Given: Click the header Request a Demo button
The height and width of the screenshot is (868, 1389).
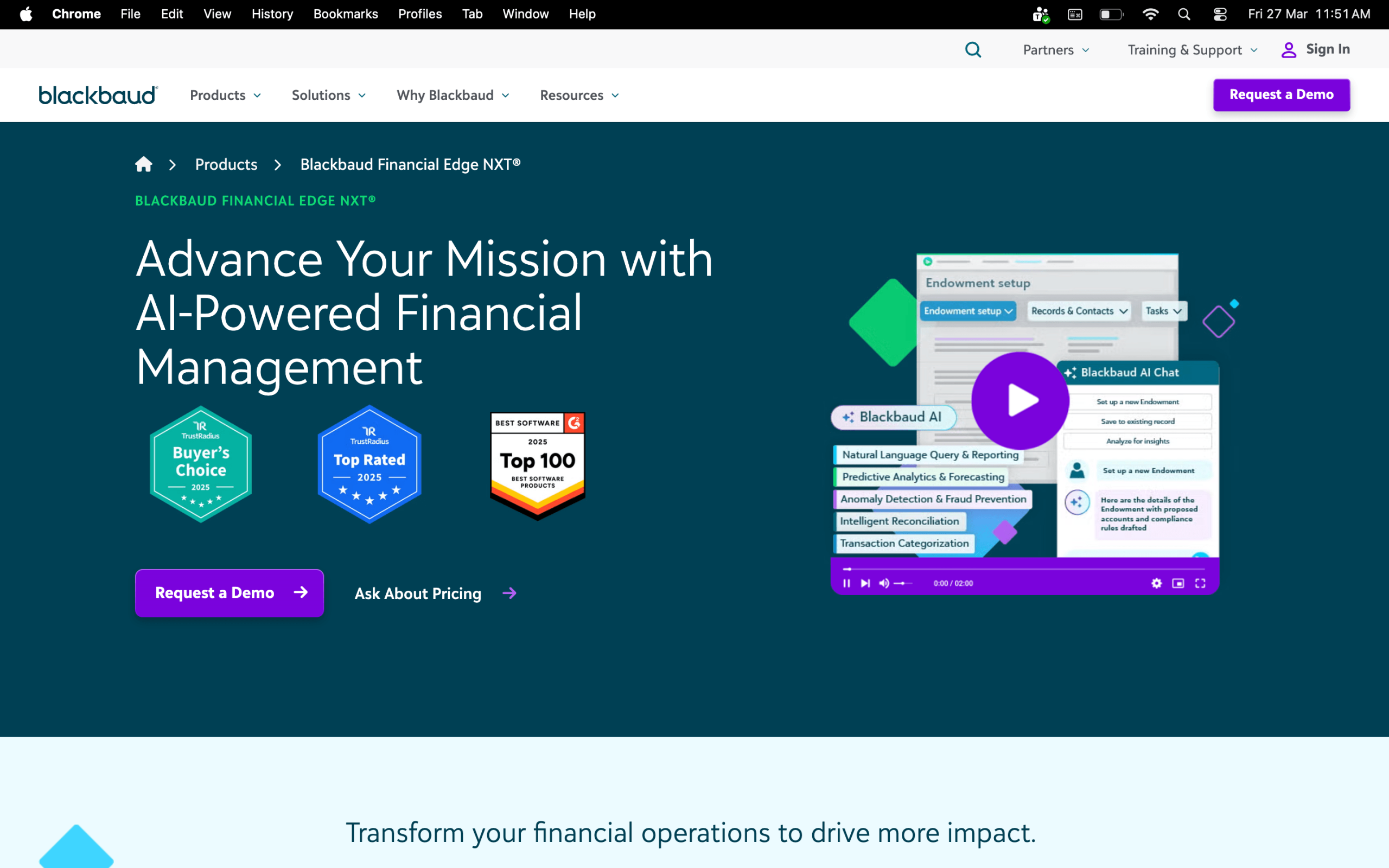Looking at the screenshot, I should 1281,95.
